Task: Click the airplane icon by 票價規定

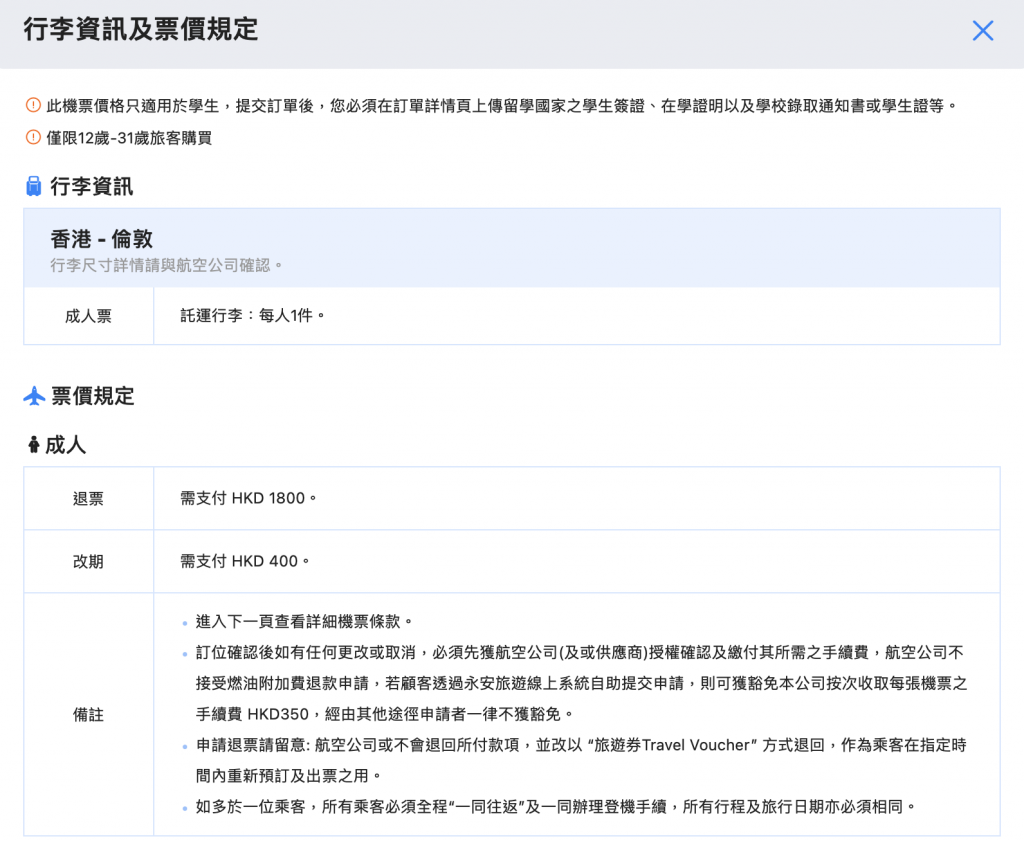Action: point(34,396)
